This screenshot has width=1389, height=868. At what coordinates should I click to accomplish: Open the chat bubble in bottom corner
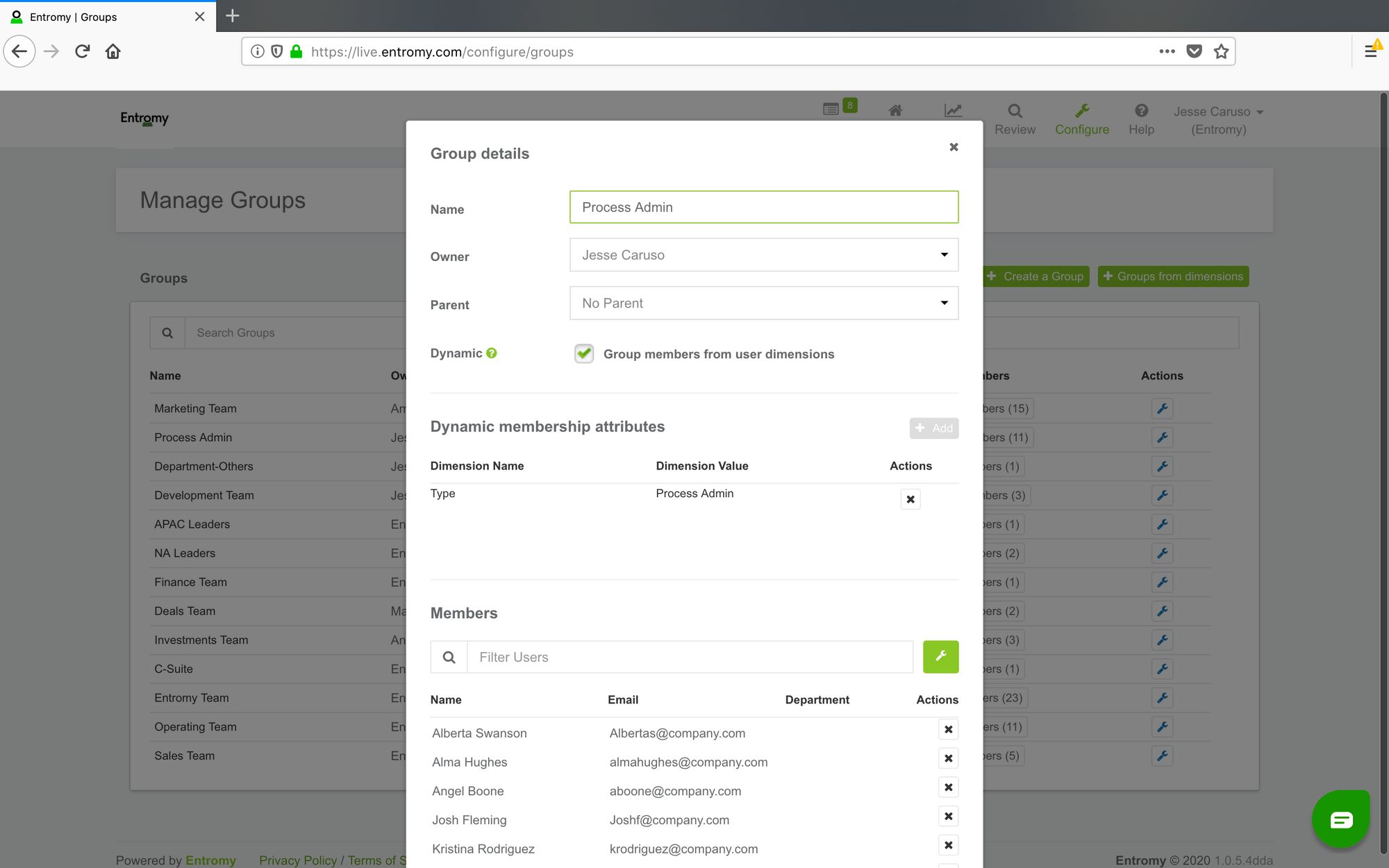click(1341, 819)
